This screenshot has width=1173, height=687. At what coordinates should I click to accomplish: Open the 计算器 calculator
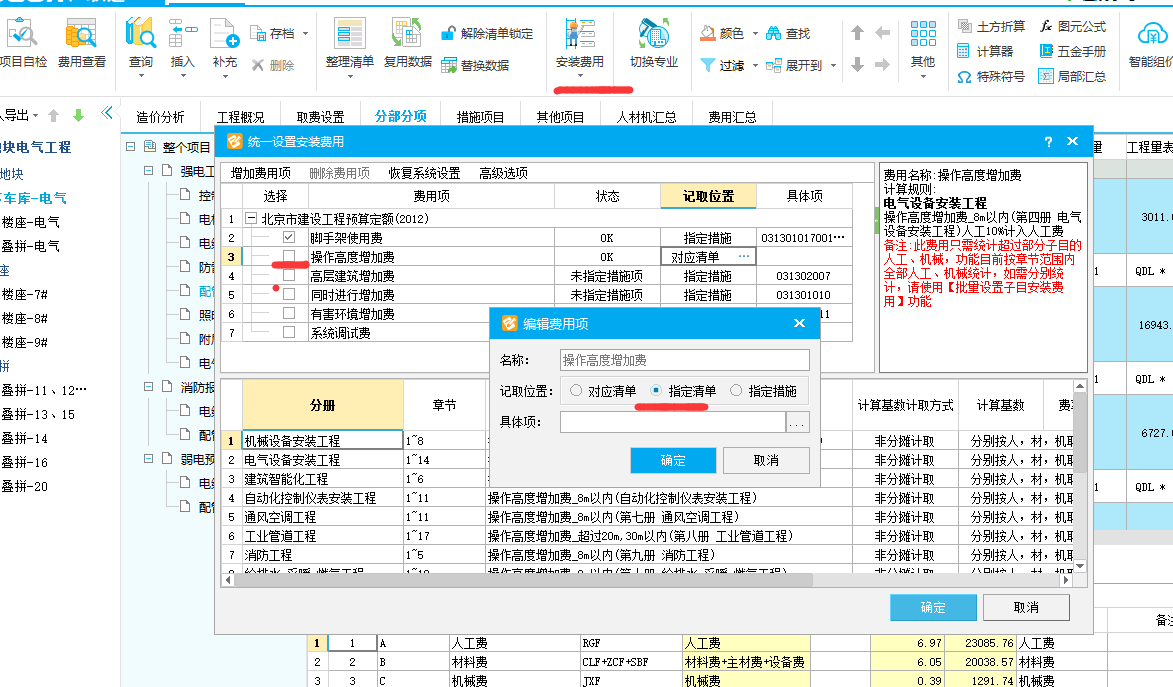point(985,51)
